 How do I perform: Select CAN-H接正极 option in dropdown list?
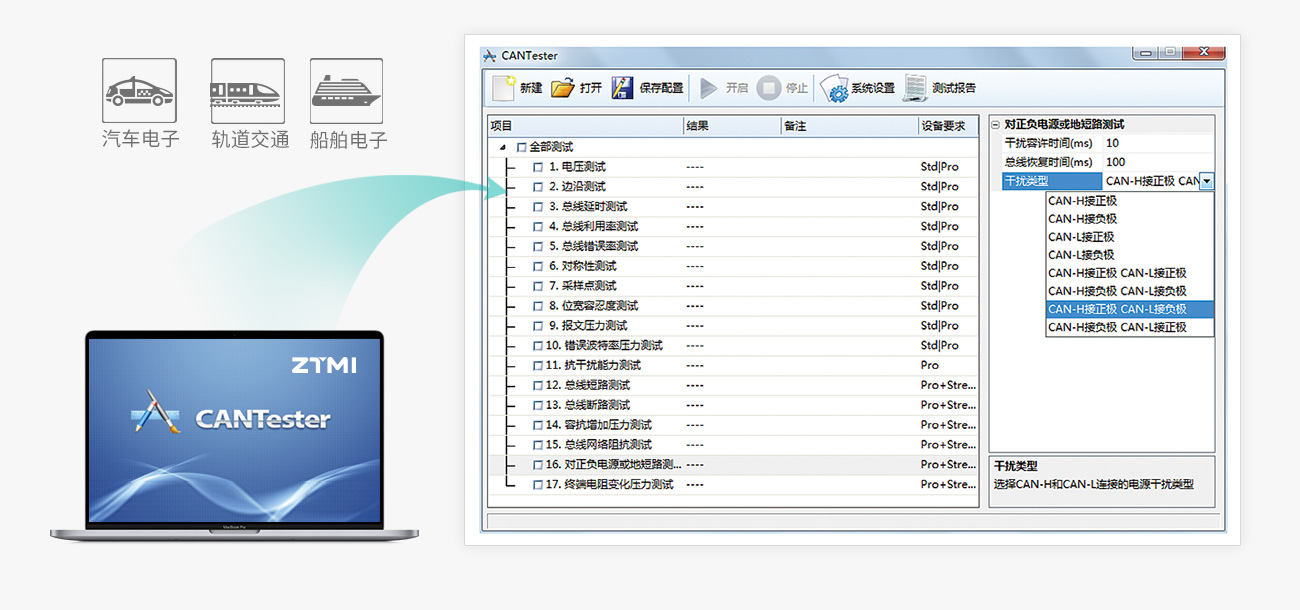[1082, 200]
